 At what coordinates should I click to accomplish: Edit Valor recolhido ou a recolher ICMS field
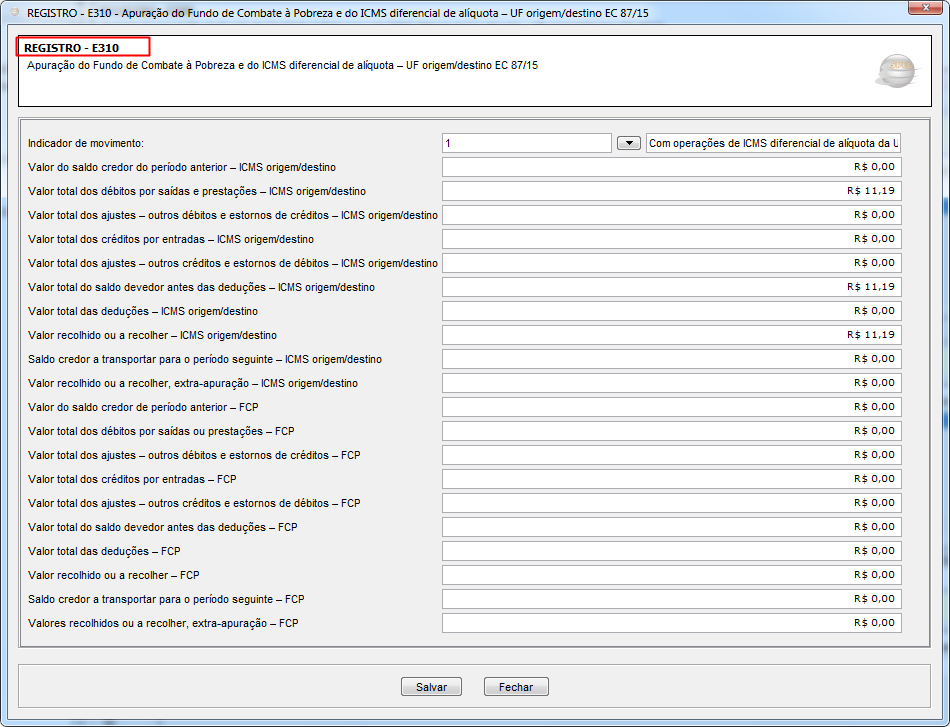(x=671, y=335)
